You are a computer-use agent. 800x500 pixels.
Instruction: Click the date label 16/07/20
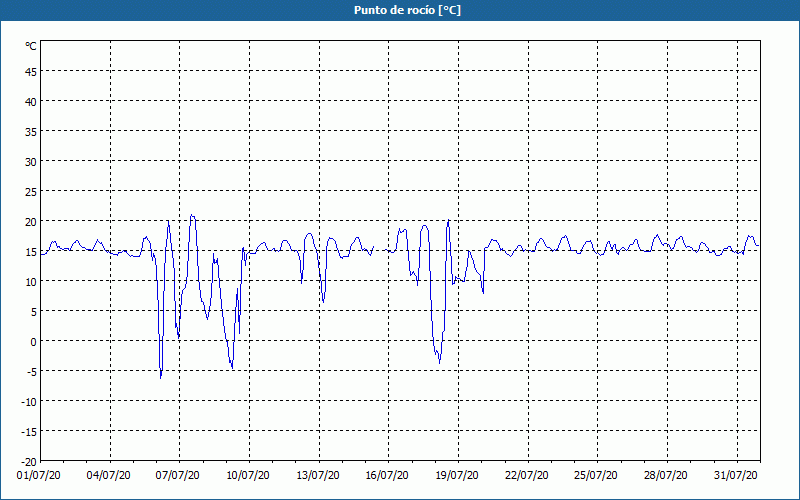coord(387,476)
